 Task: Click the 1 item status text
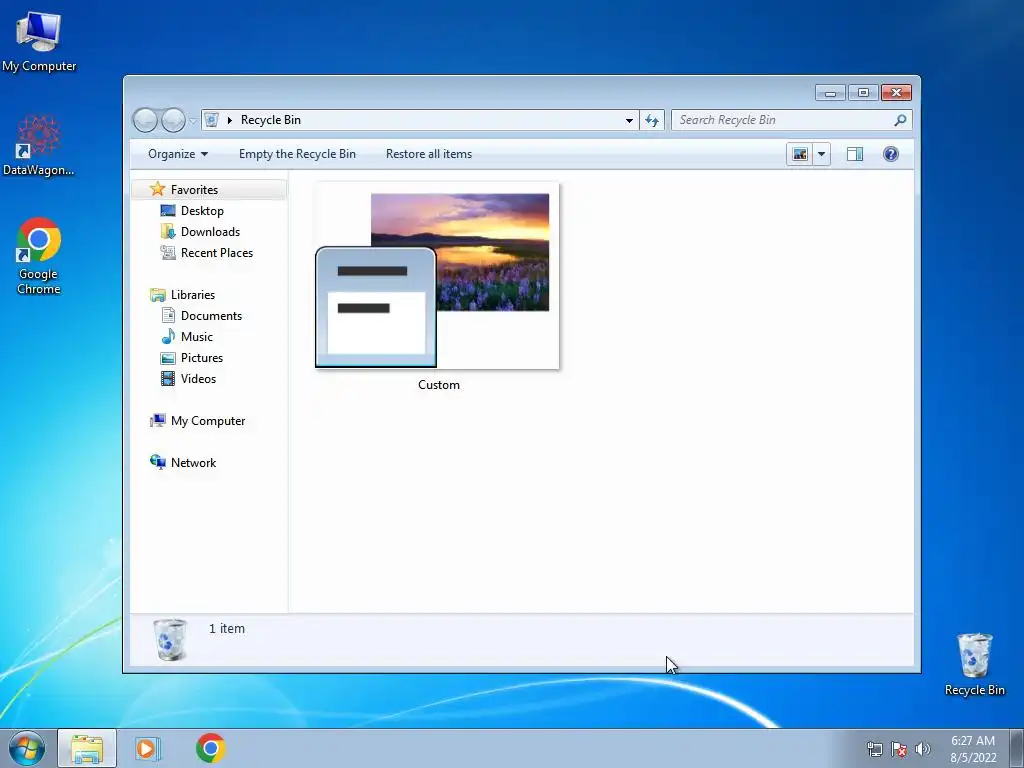(227, 628)
